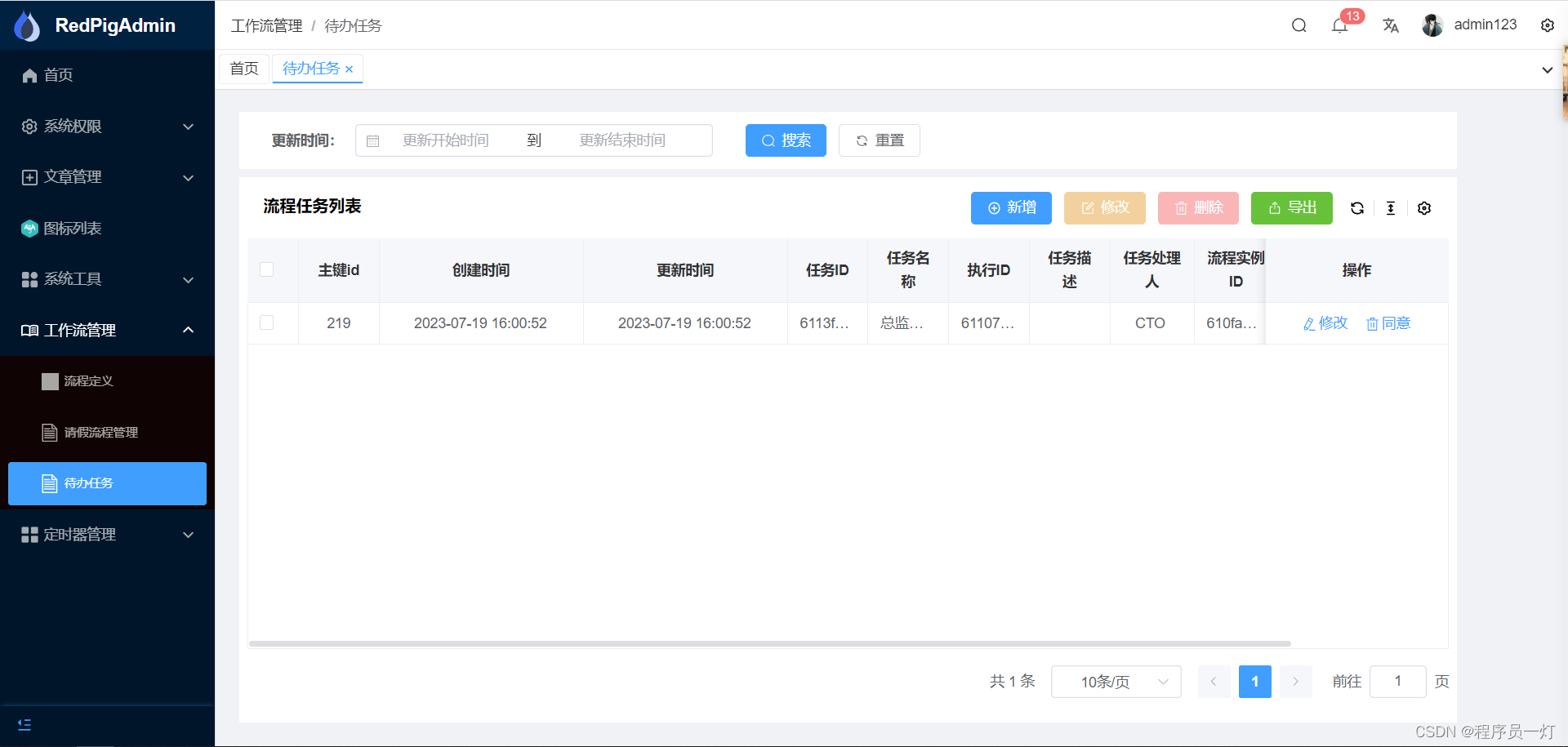
Task: Click the 更新时间 column header
Action: [x=685, y=270]
